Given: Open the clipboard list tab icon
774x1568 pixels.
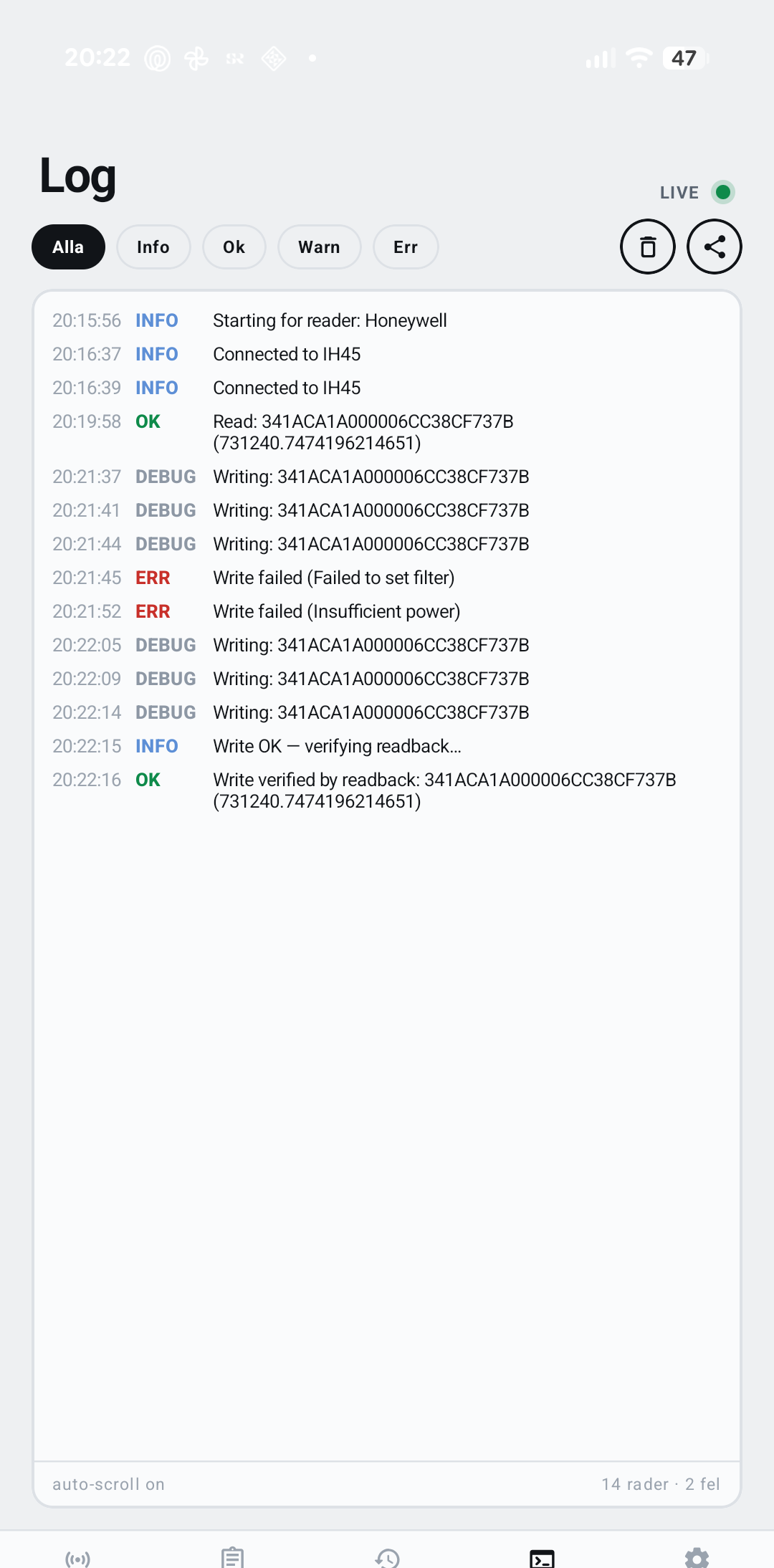Looking at the screenshot, I should click(x=232, y=1558).
